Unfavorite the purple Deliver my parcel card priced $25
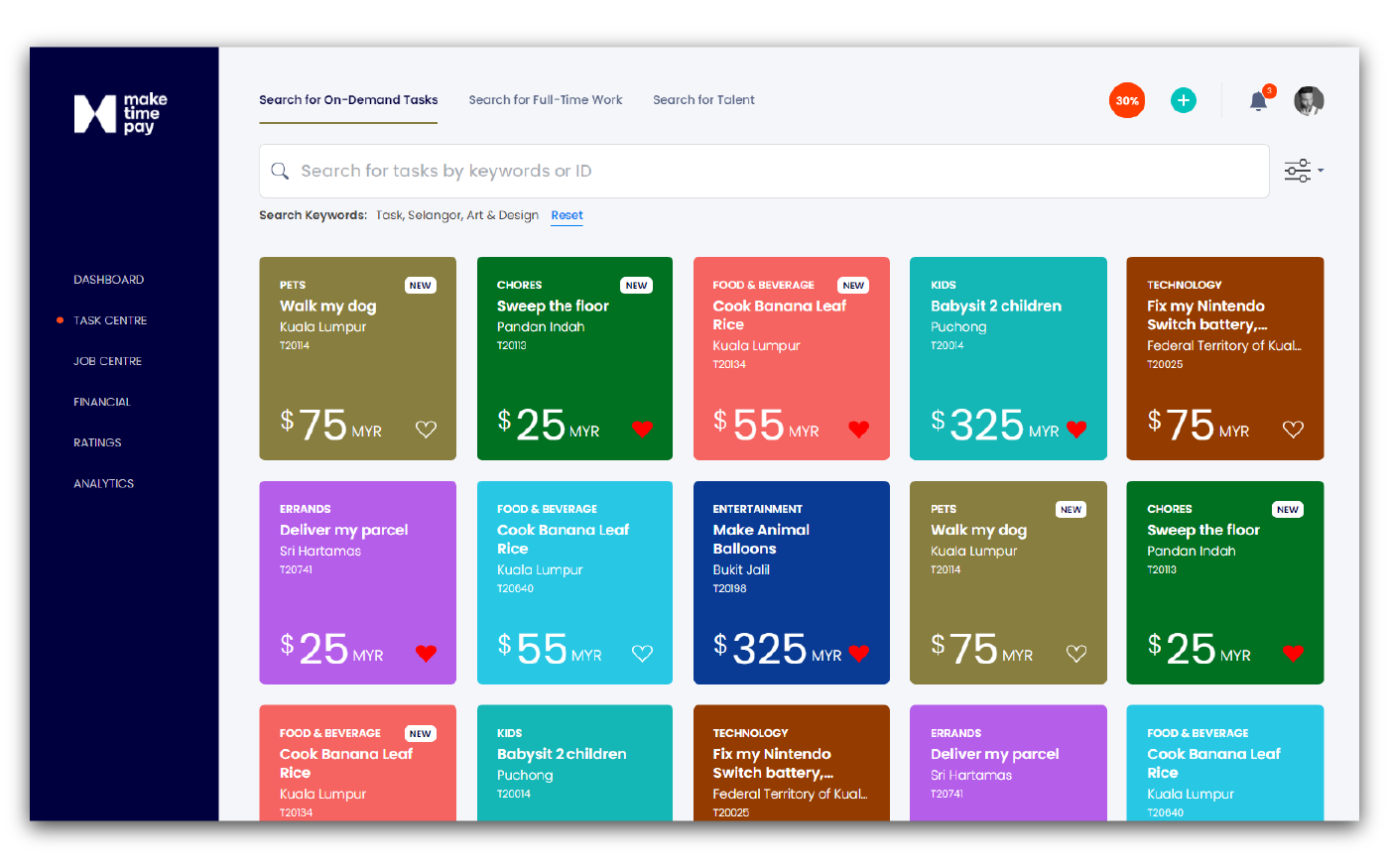Screen dimensions: 1389x868 click(x=426, y=654)
